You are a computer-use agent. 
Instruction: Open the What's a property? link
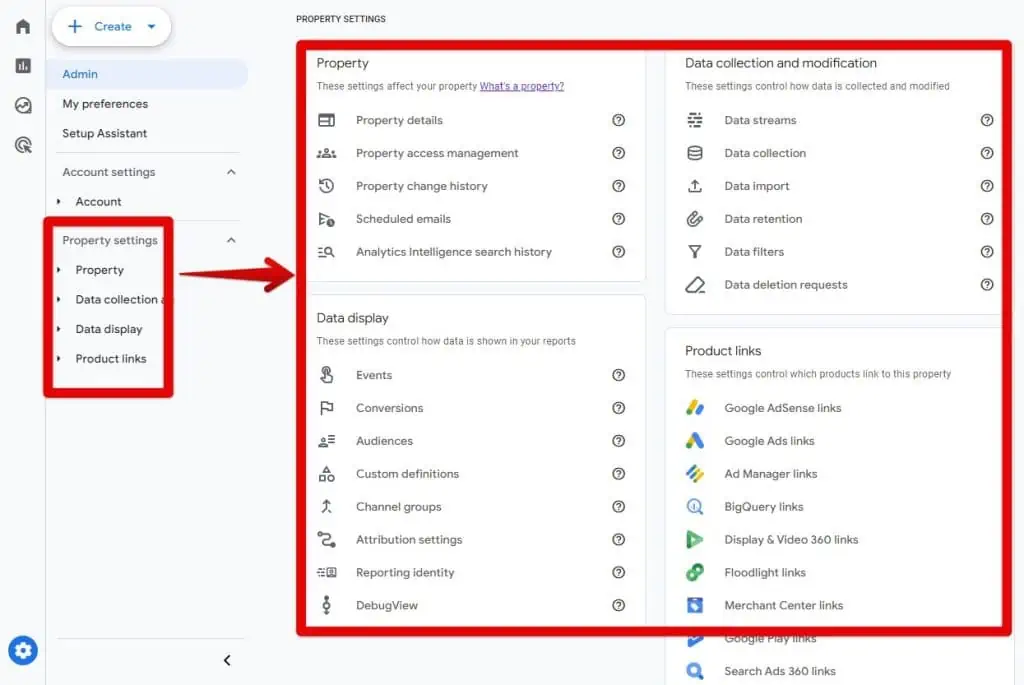point(521,87)
